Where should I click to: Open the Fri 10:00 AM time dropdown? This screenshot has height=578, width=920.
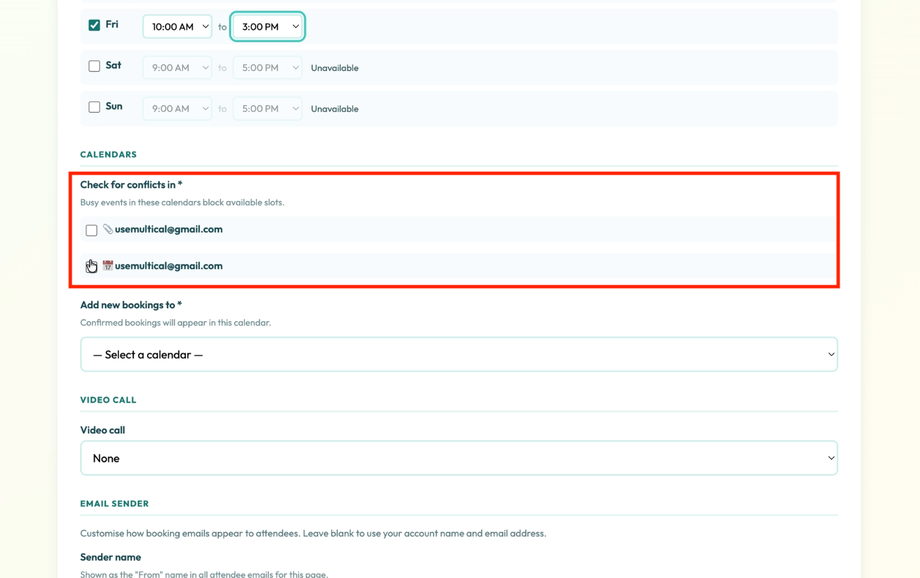tap(177, 26)
